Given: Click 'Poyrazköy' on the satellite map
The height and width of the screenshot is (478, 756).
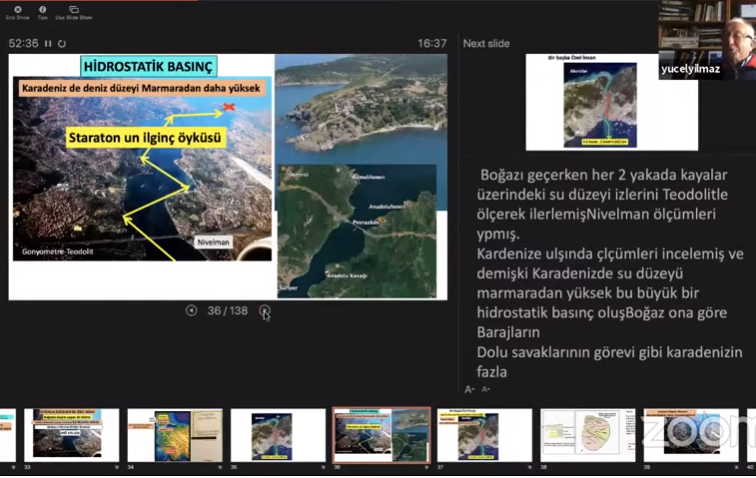Looking at the screenshot, I should (366, 222).
